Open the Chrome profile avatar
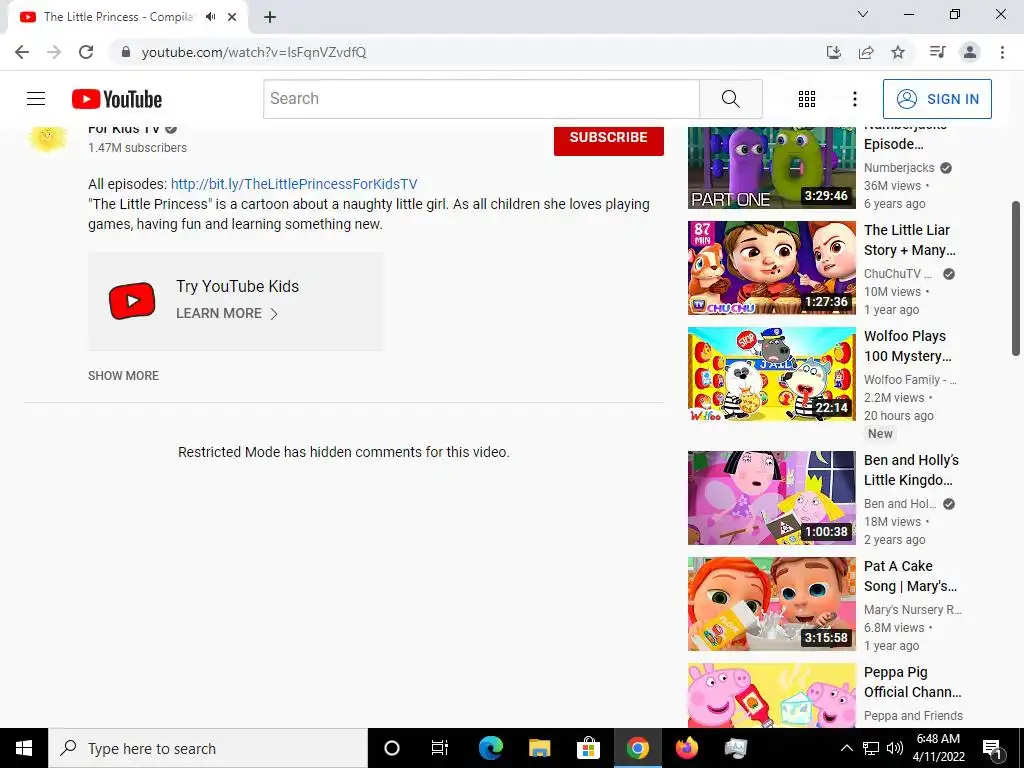Viewport: 1024px width, 768px height. (x=970, y=52)
